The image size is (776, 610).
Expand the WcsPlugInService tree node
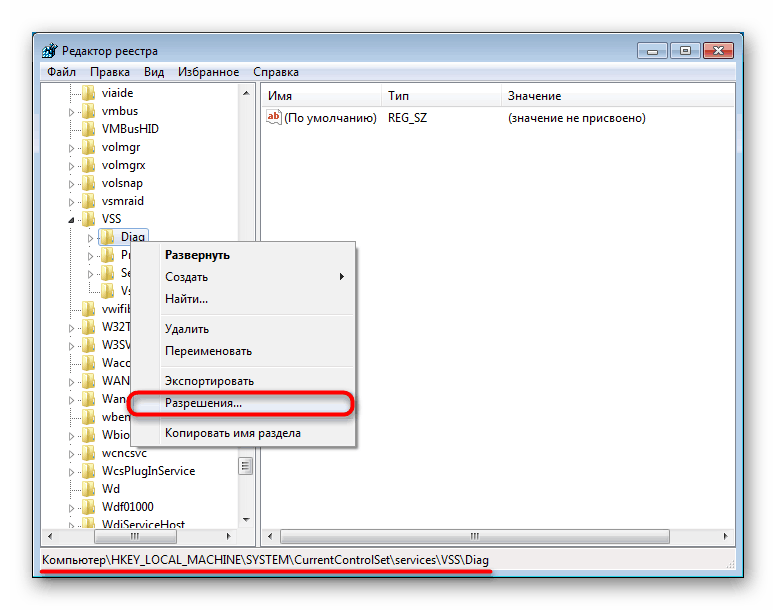[x=71, y=472]
